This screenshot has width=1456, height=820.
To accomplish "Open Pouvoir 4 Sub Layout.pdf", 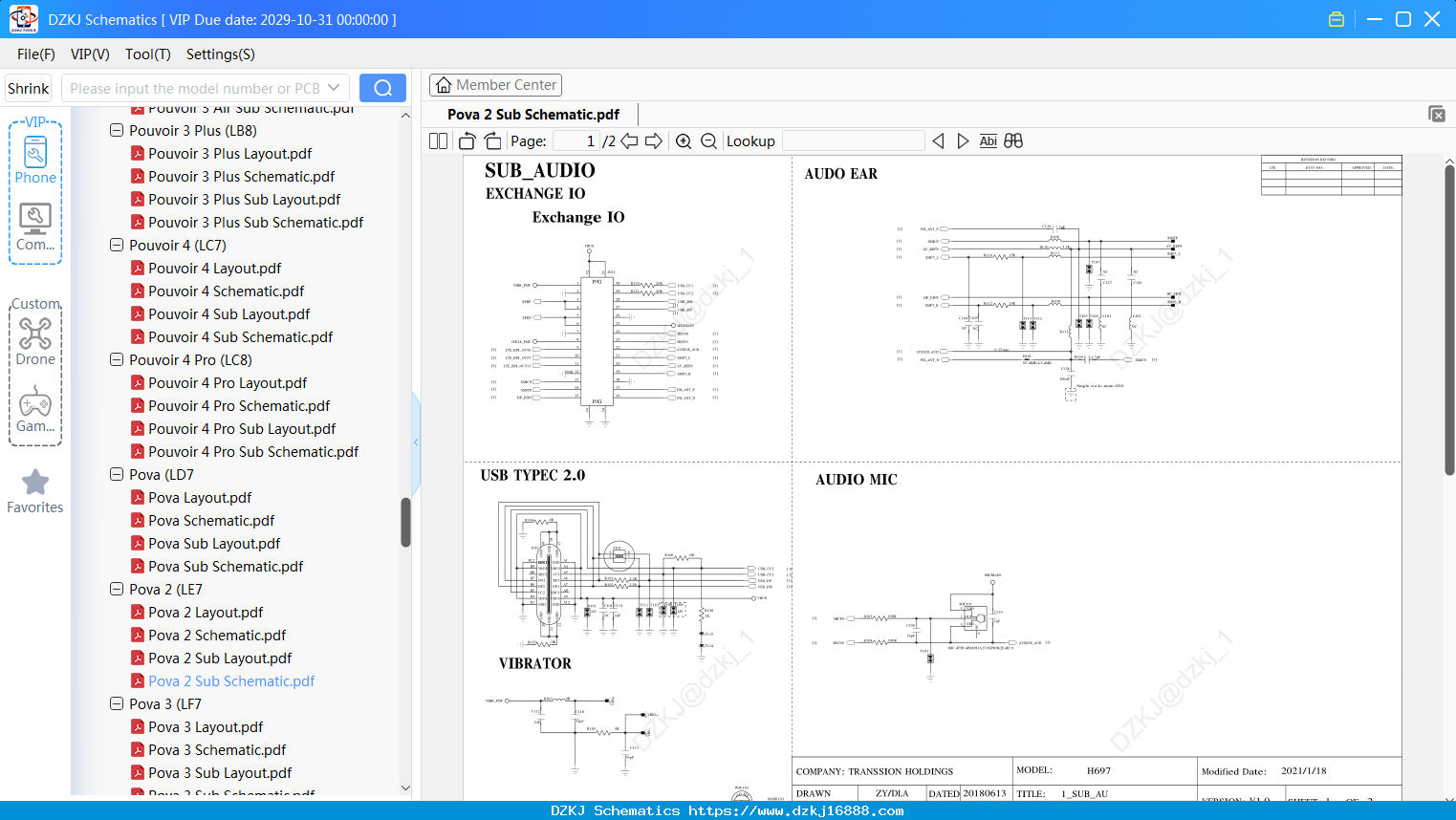I will [228, 314].
